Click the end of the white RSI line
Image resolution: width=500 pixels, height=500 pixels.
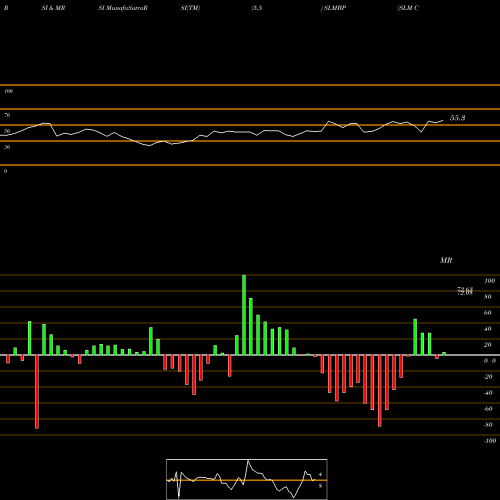(443, 120)
